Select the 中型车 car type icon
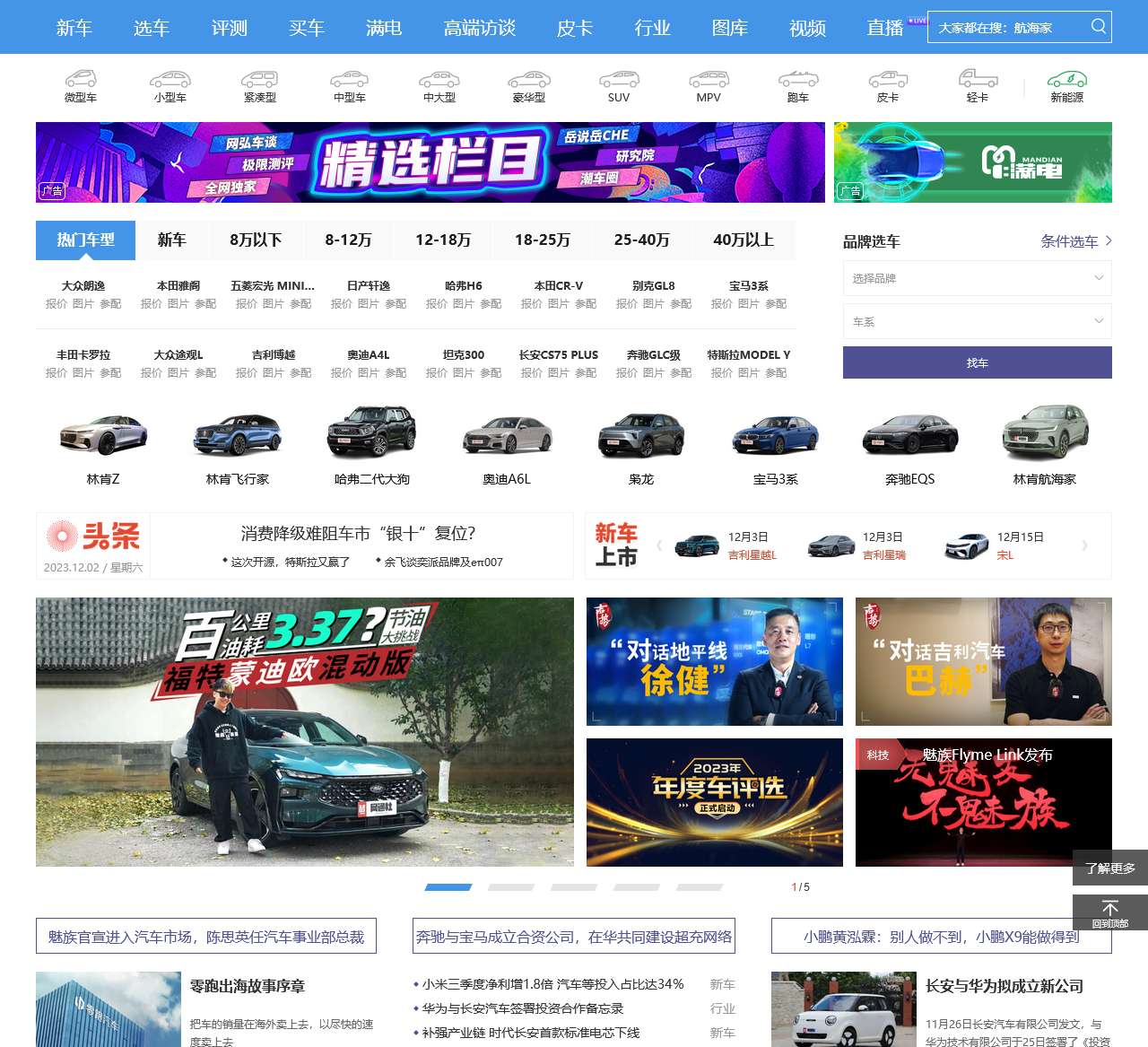Screen dimensions: 1148x1047 coord(350,79)
